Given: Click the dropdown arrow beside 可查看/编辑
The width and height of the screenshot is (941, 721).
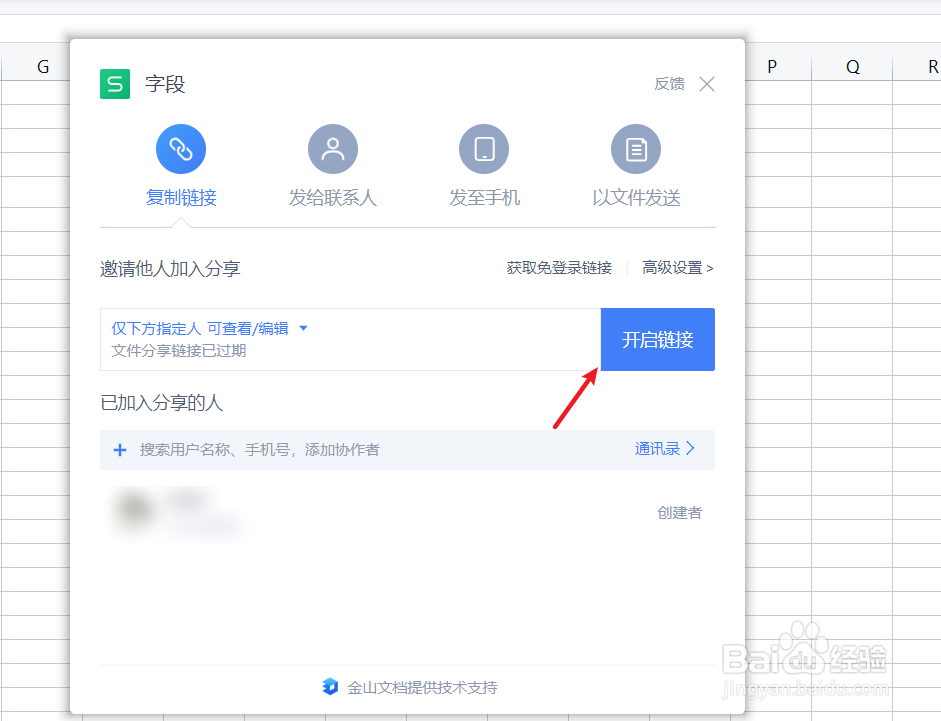Looking at the screenshot, I should pos(303,328).
